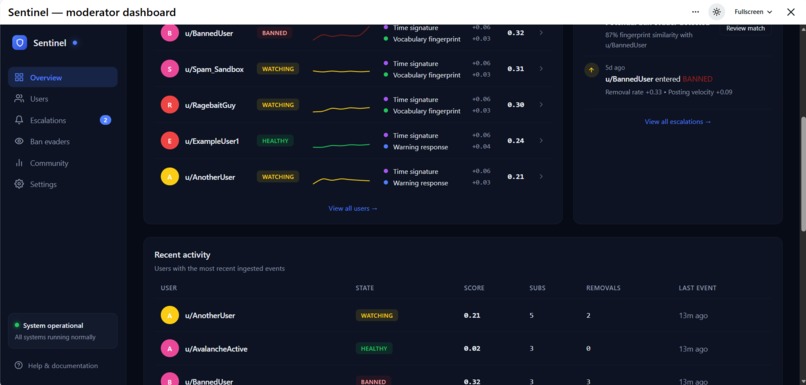This screenshot has height=385, width=806.
Task: Click the SUBS column header
Action: pos(537,288)
